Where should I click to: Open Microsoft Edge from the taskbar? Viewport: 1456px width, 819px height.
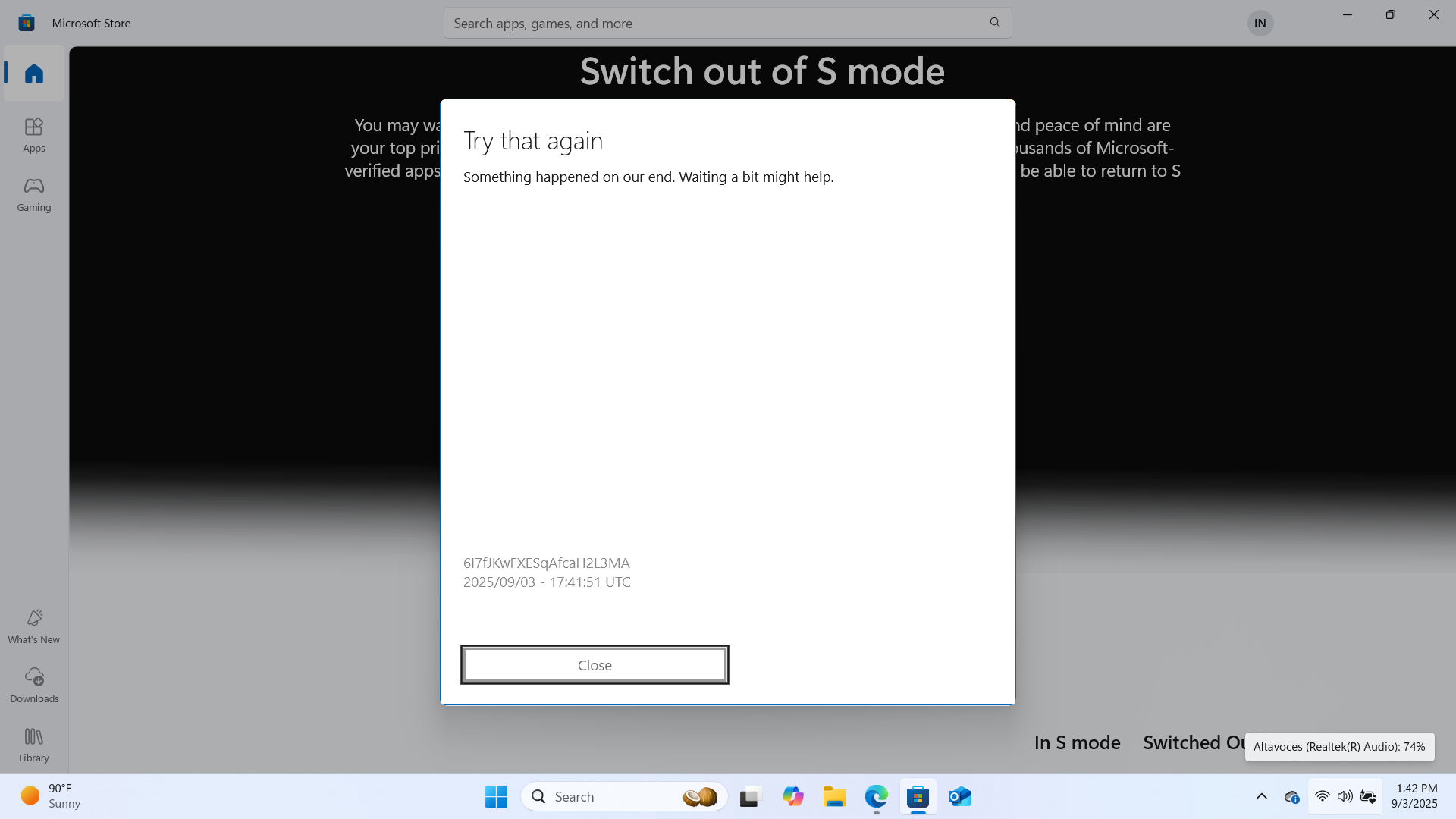coord(876,797)
